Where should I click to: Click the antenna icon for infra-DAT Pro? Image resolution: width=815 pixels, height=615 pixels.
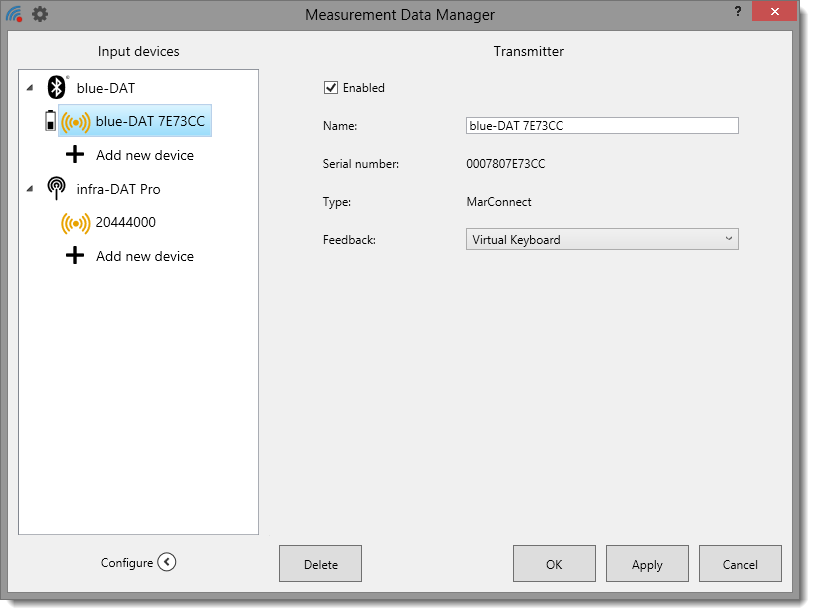pyautogui.click(x=57, y=189)
